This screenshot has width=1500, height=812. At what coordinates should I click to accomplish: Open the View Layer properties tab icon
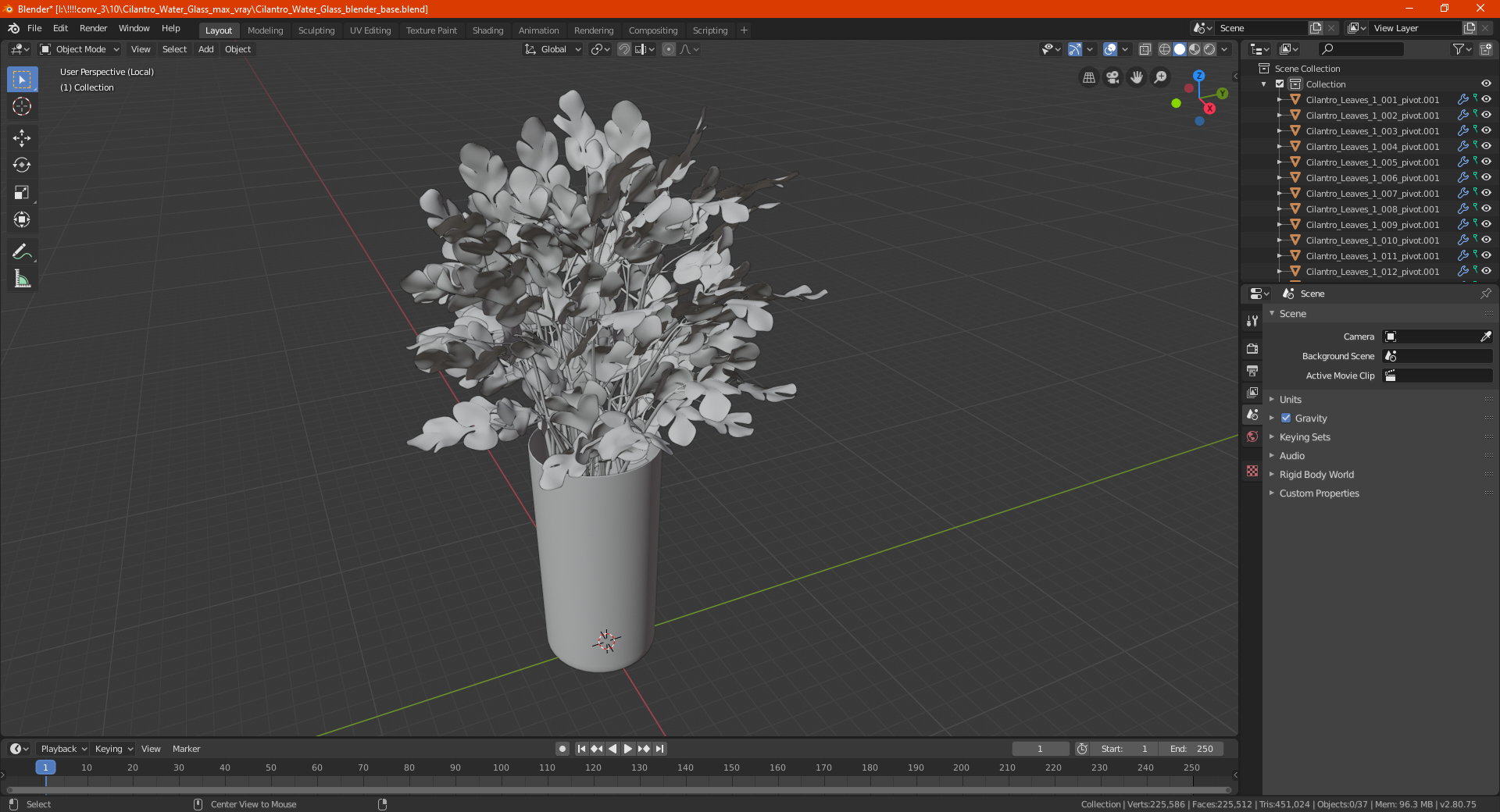(x=1252, y=392)
